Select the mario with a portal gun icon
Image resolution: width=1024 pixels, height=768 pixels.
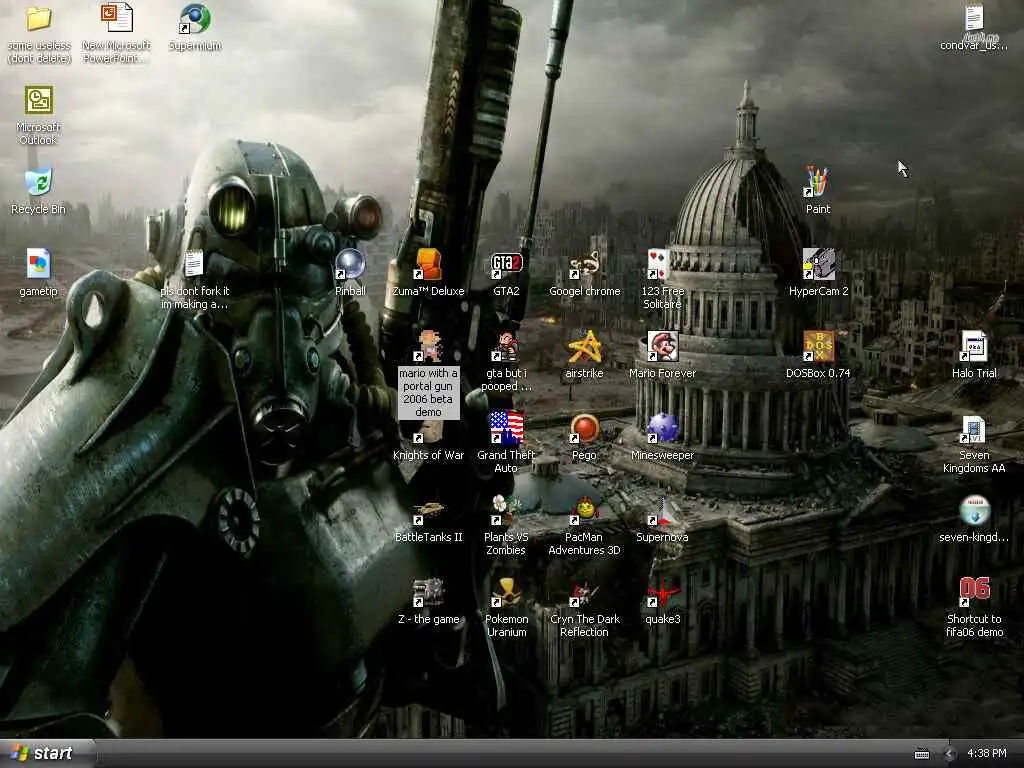point(428,346)
